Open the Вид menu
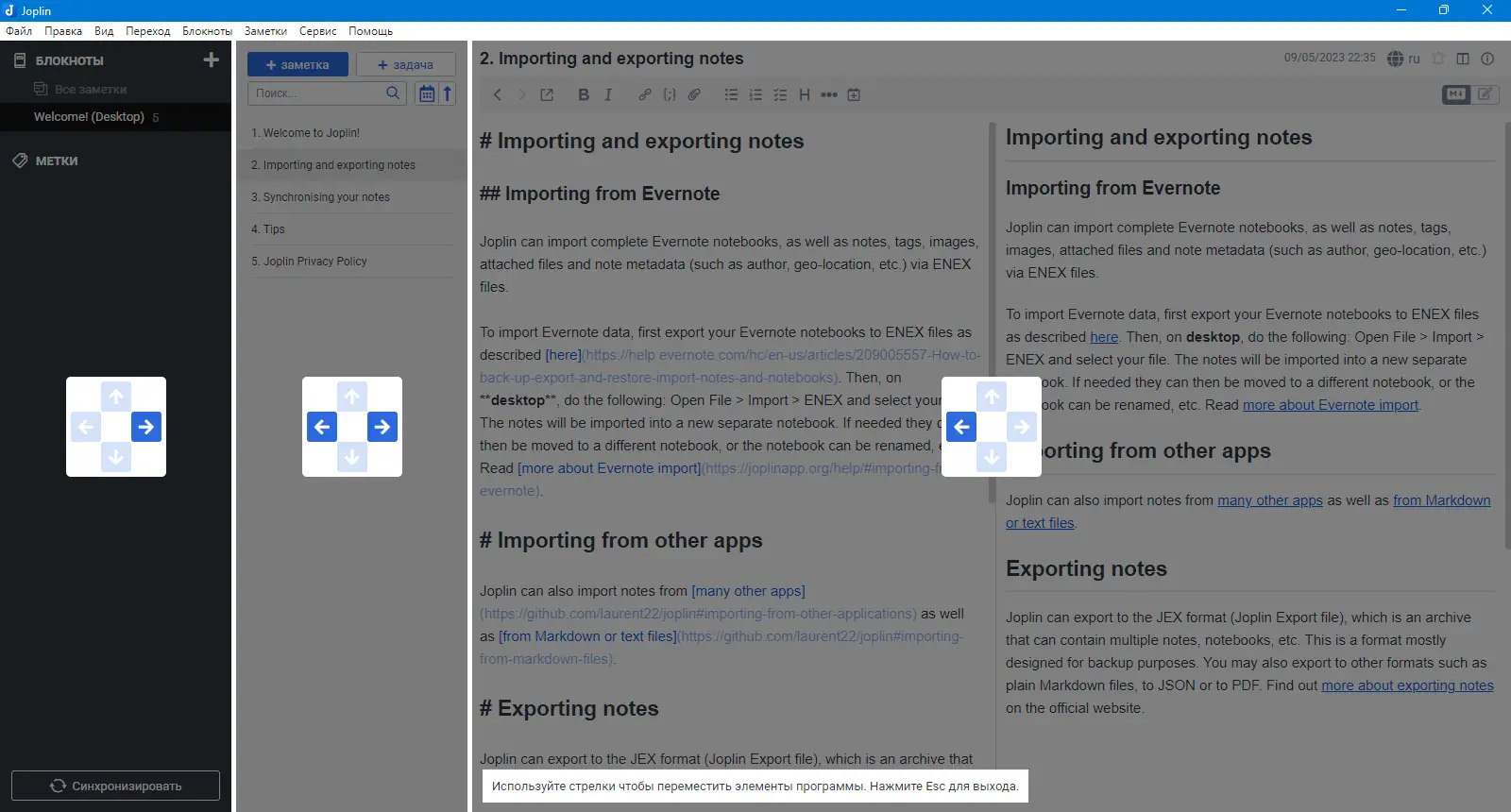1511x812 pixels. click(x=104, y=31)
